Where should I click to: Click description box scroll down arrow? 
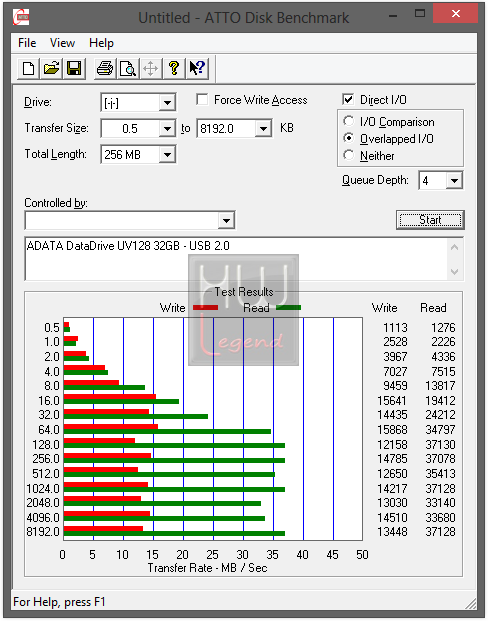point(455,272)
